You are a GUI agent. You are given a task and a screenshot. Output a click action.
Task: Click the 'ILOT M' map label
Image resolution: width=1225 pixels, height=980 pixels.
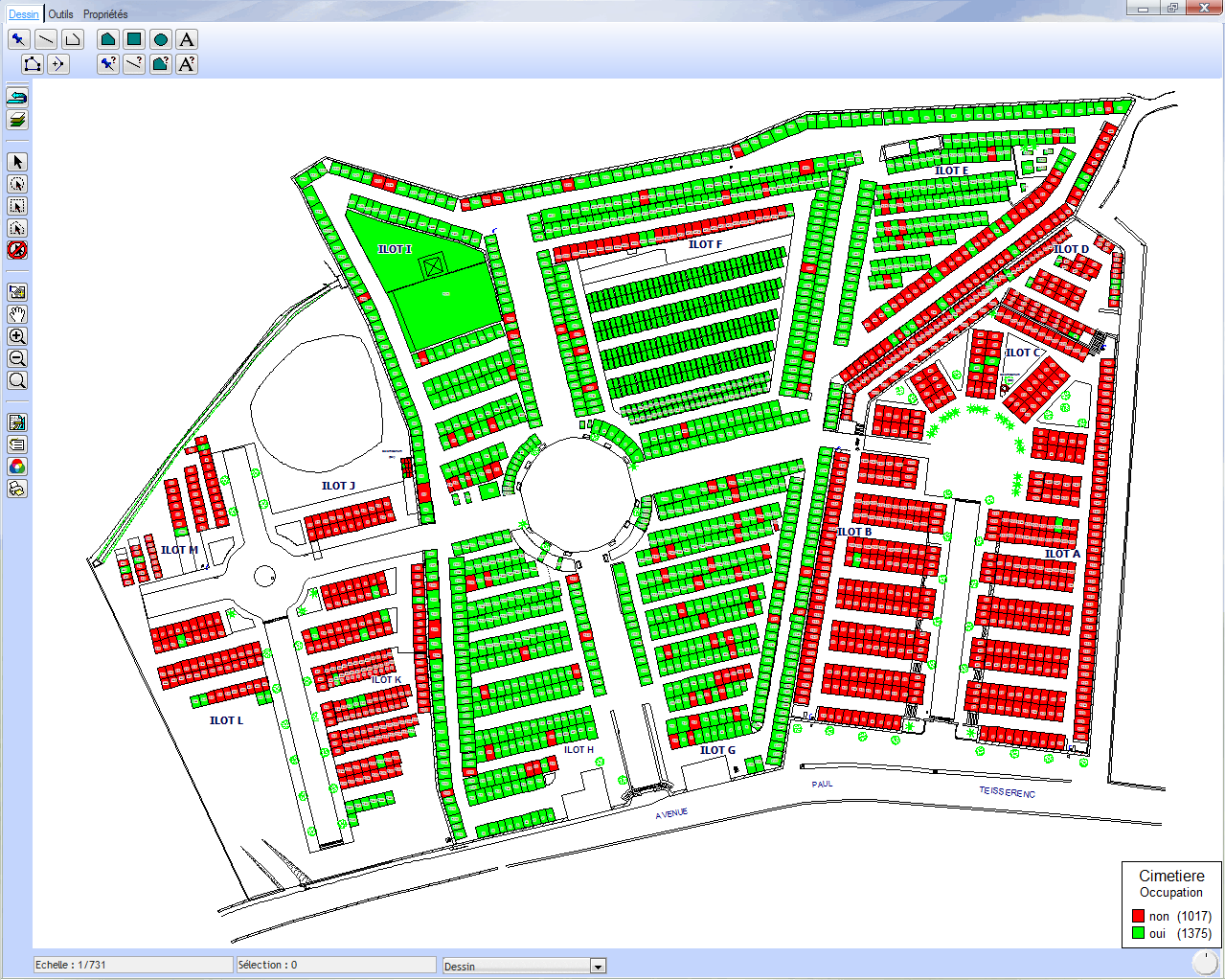(179, 550)
